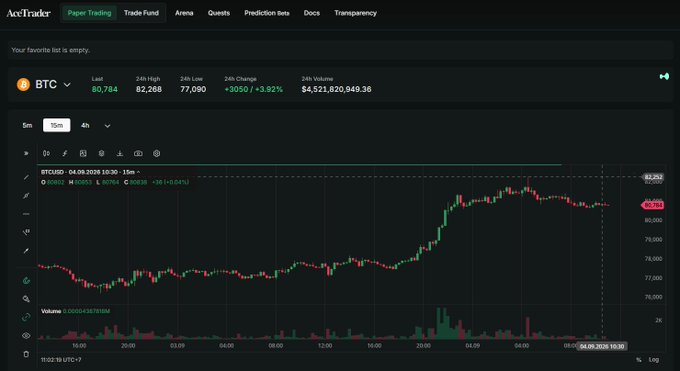Select the 15m timeframe
This screenshot has height=371, width=680.
[x=56, y=125]
